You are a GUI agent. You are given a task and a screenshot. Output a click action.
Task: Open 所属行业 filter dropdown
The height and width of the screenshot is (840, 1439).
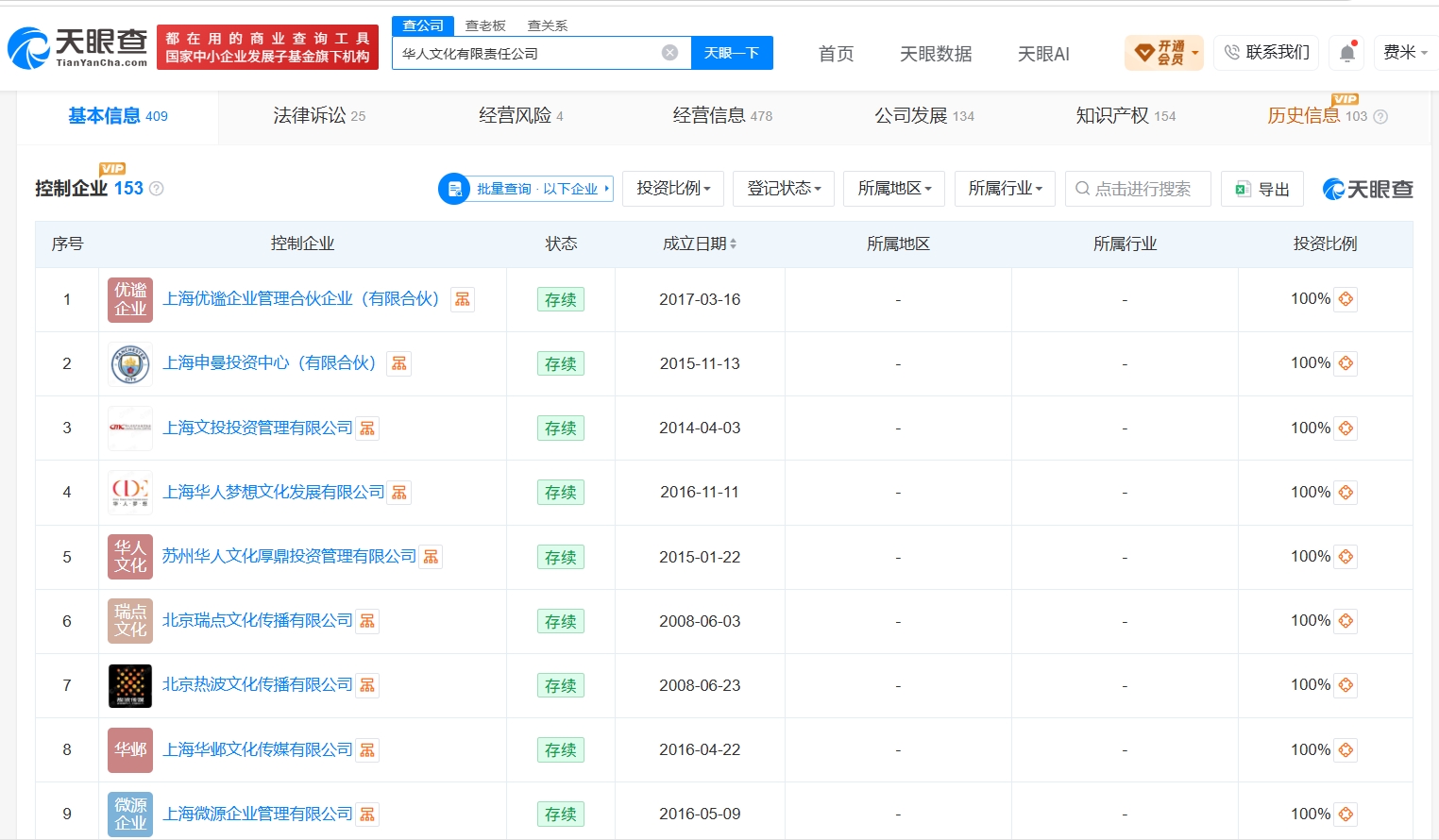coord(1005,189)
